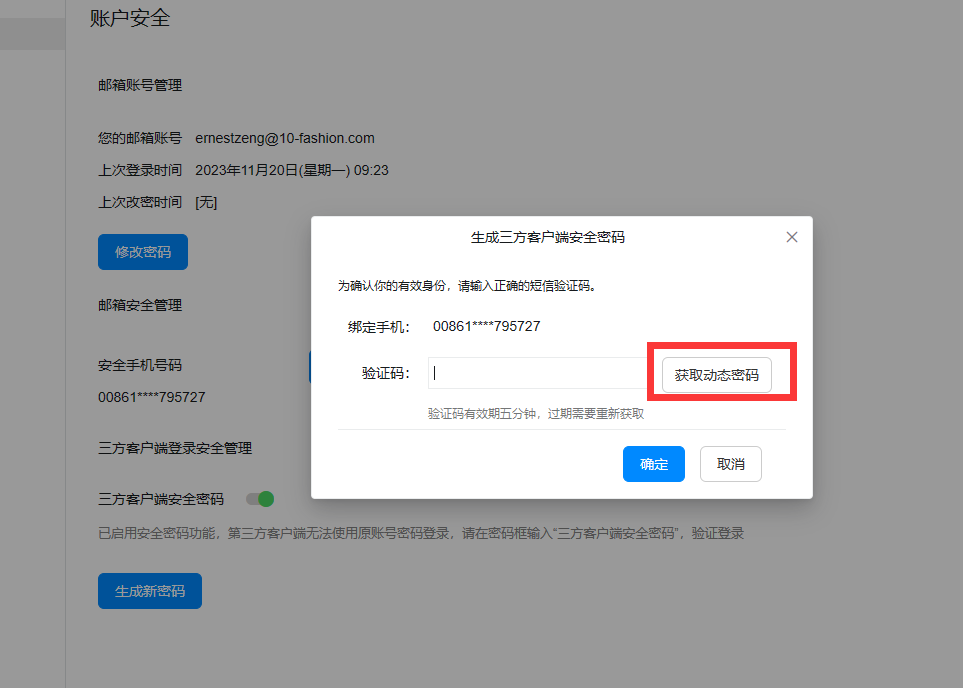The image size is (963, 688).
Task: Click the 生成新密码 button
Action: click(x=149, y=591)
